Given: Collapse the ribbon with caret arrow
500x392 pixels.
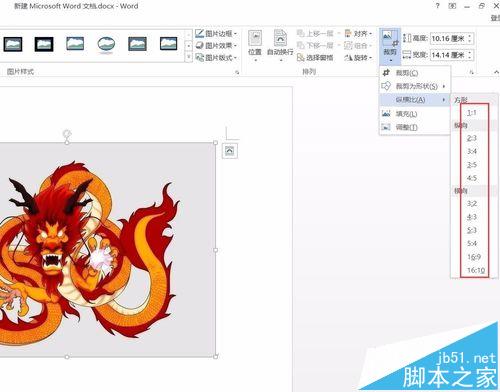Looking at the screenshot, I should coord(496,72).
